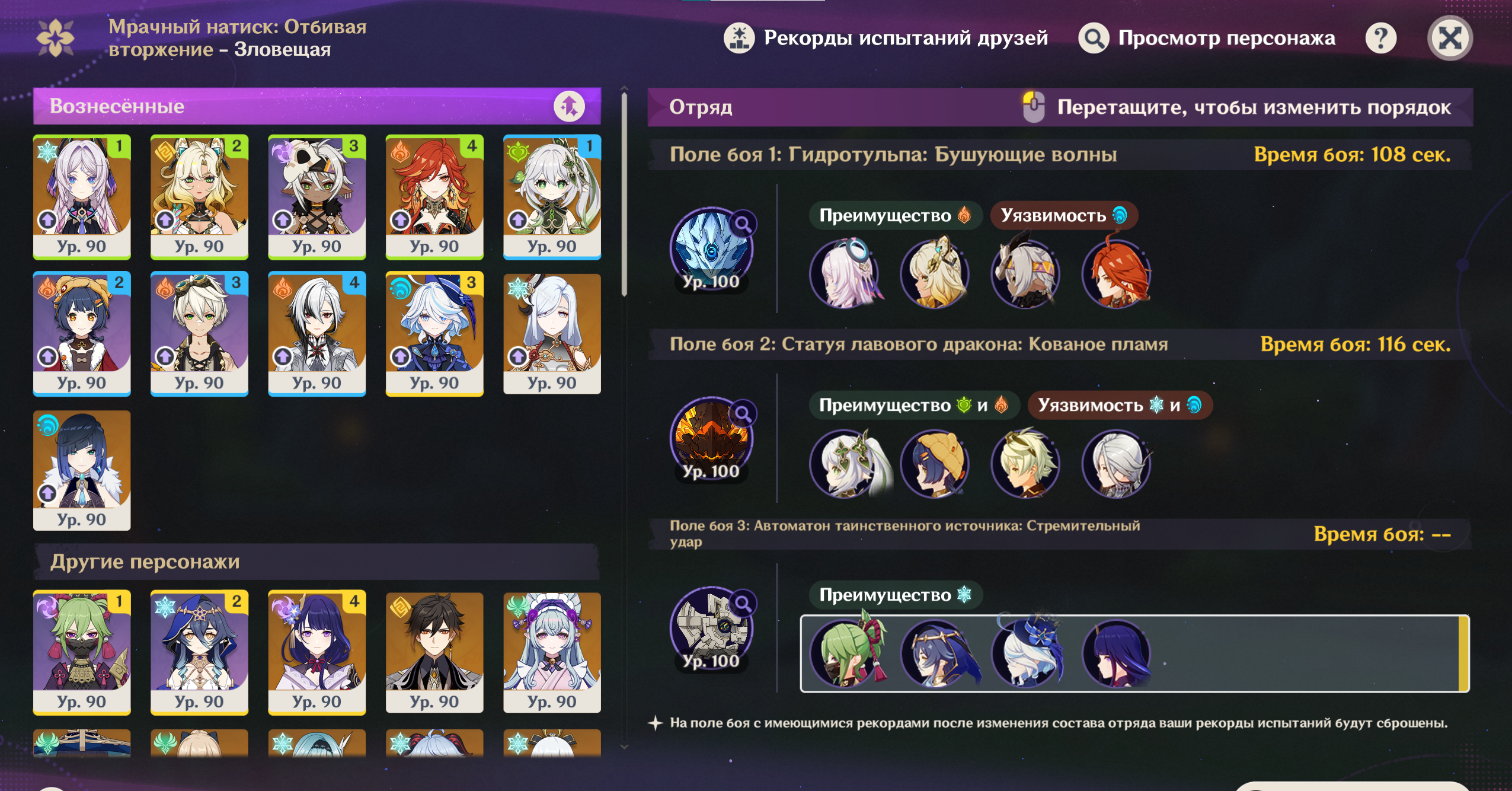Click the Ascended header upgrade arrow icon
This screenshot has width=1512, height=791.
569,106
